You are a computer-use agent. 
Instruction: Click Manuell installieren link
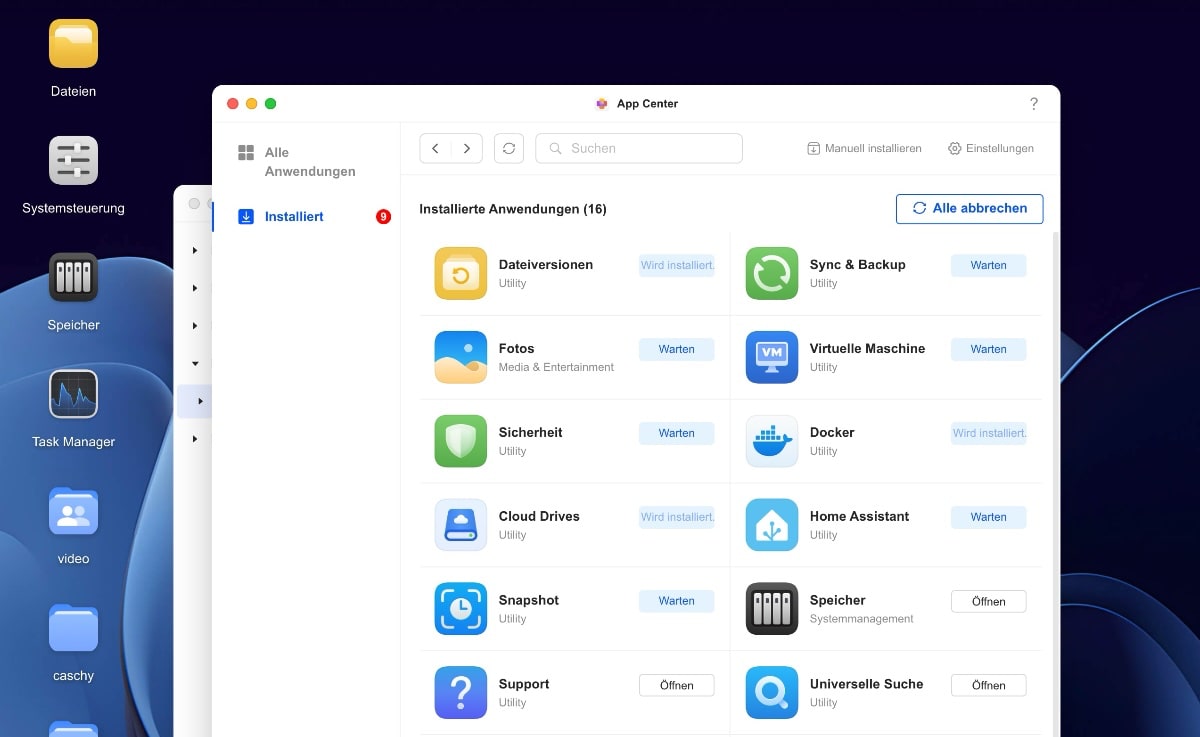tap(864, 148)
